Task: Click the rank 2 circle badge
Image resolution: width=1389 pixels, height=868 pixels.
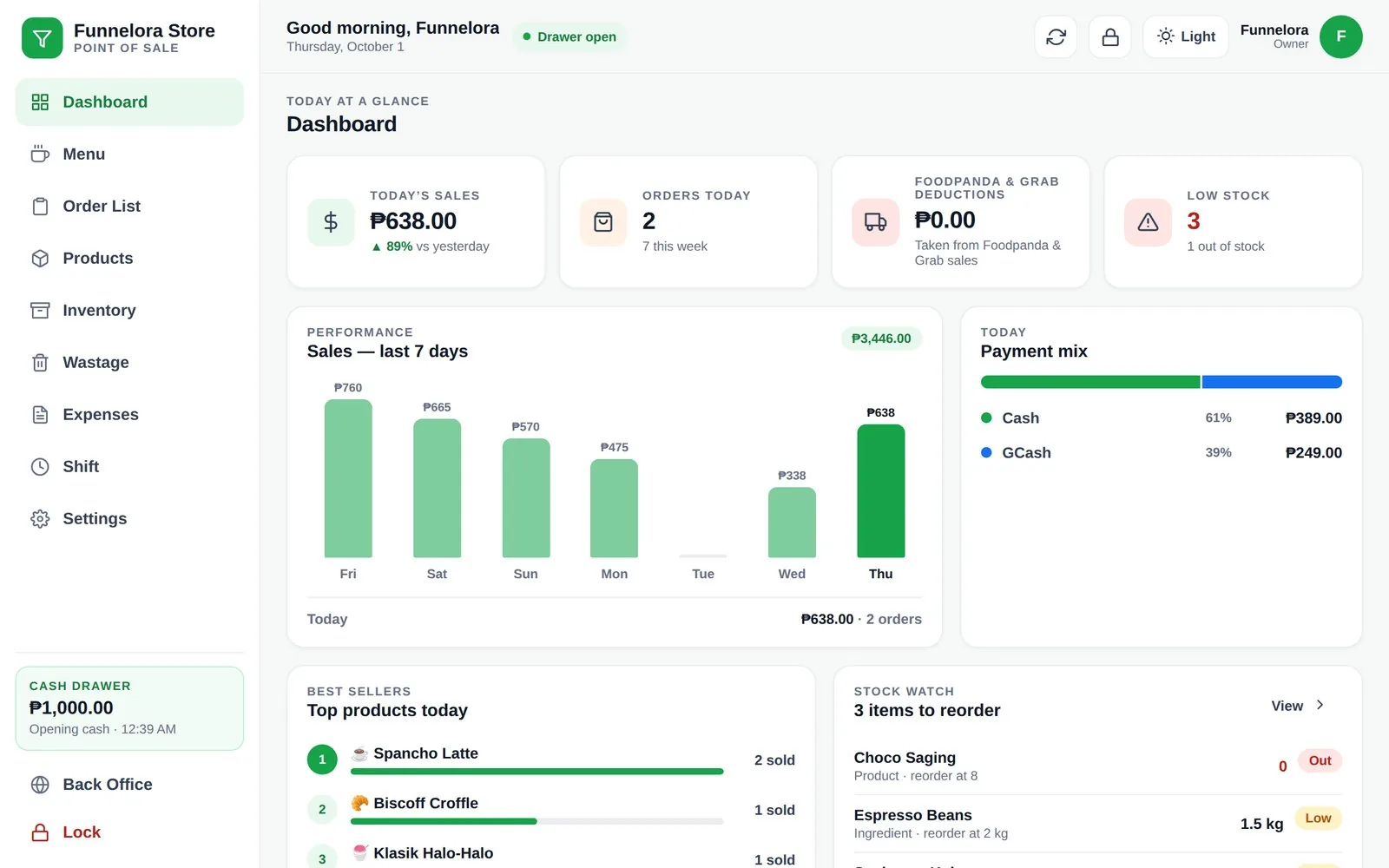Action: click(x=322, y=809)
